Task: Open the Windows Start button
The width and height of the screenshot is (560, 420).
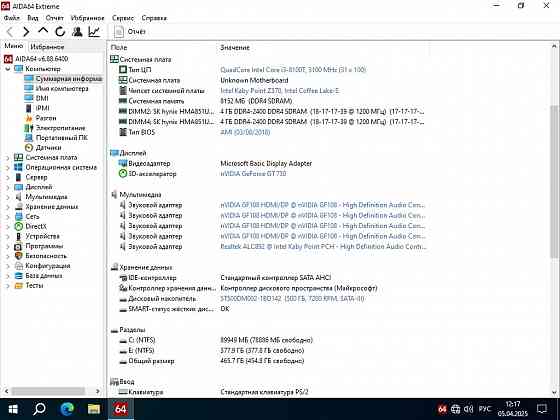Action: pos(13,409)
